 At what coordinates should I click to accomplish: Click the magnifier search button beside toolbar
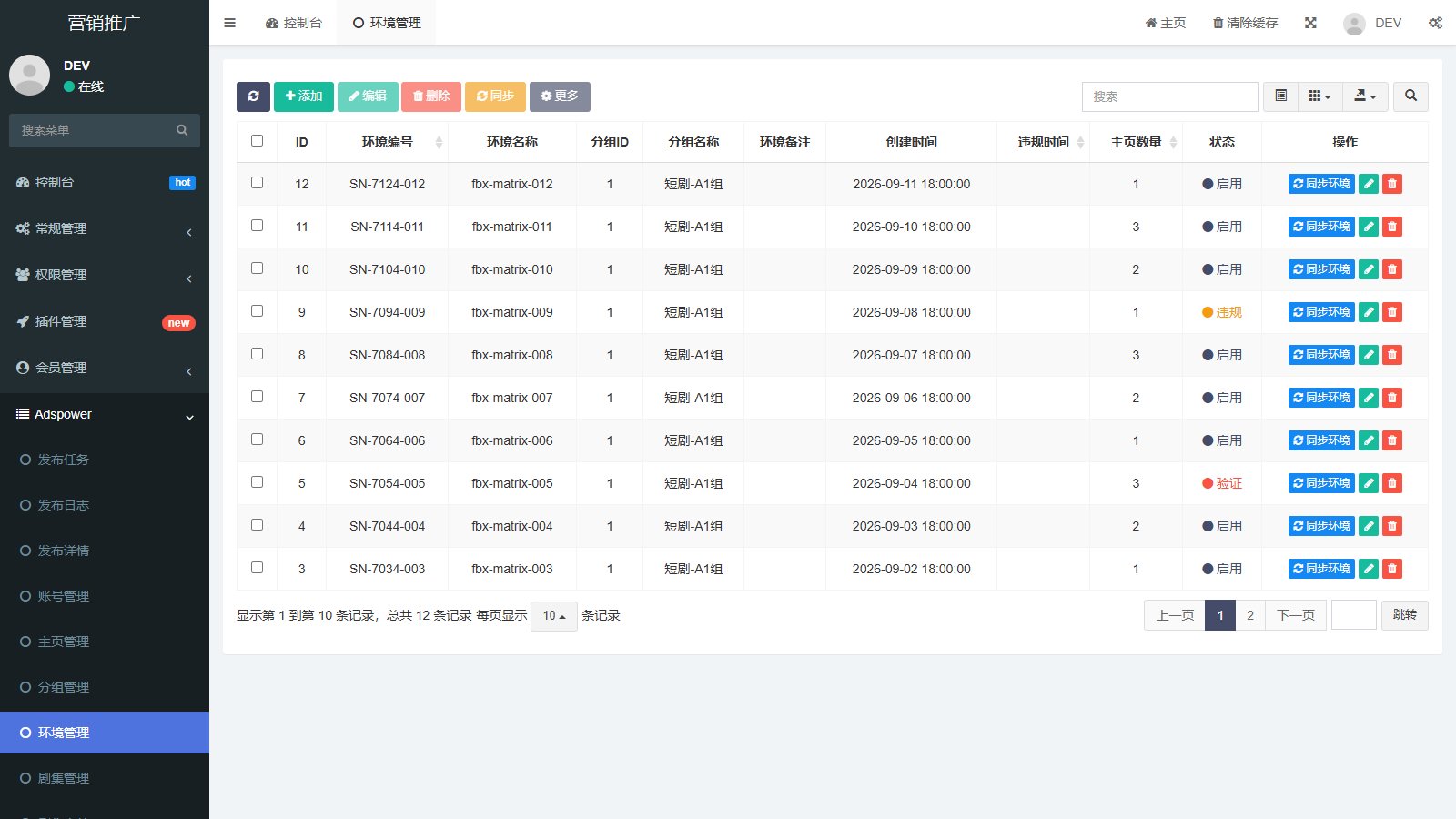(x=1410, y=96)
